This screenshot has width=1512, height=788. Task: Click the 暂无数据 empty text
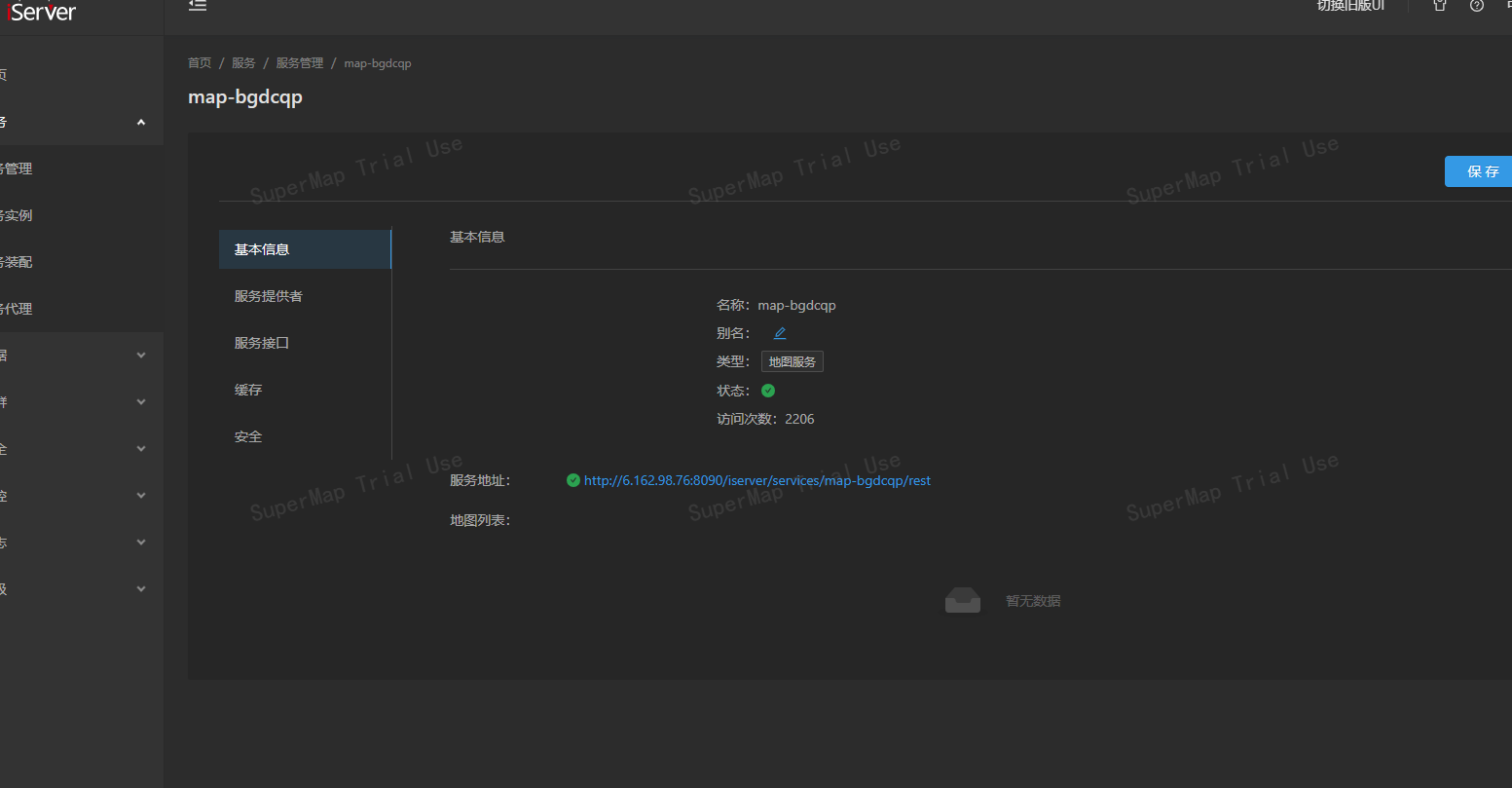tap(1033, 601)
